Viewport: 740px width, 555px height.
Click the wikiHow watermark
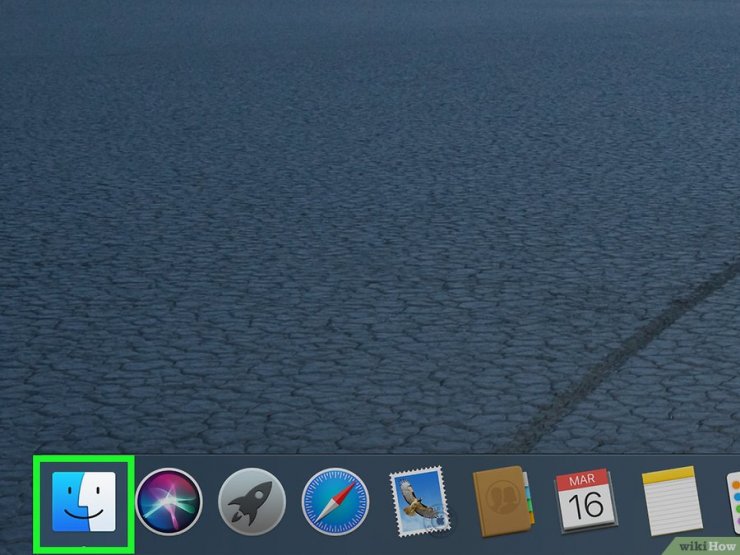coord(706,545)
